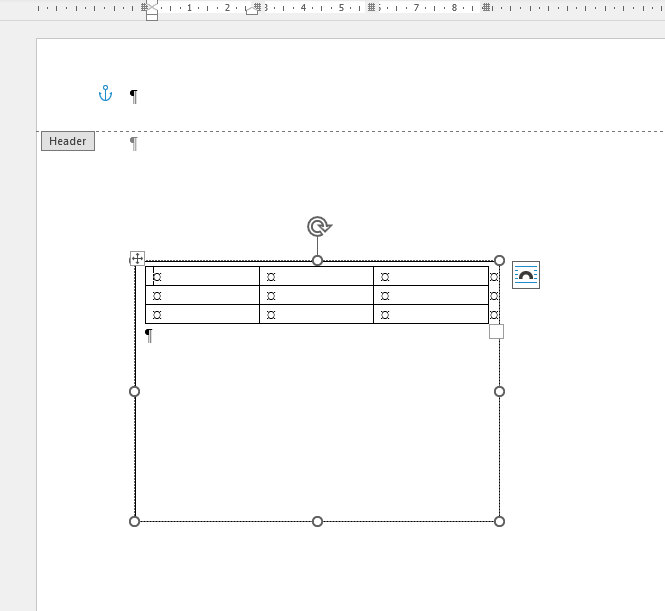
Task: Click the ruler column marker right of 8
Action: pyautogui.click(x=486, y=7)
